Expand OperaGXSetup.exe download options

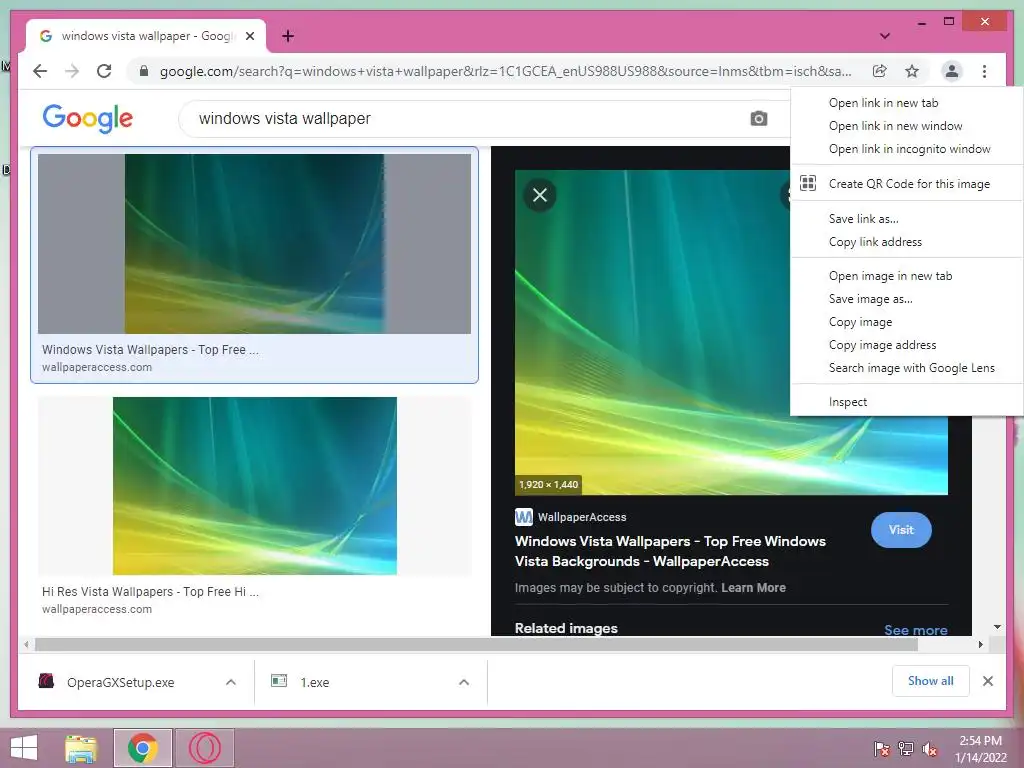pos(231,682)
